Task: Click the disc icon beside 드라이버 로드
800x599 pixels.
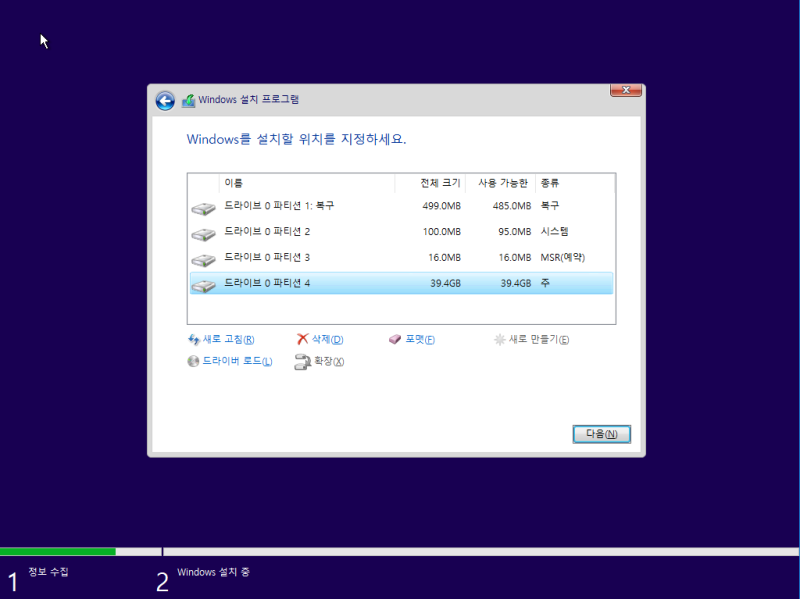Action: click(193, 361)
